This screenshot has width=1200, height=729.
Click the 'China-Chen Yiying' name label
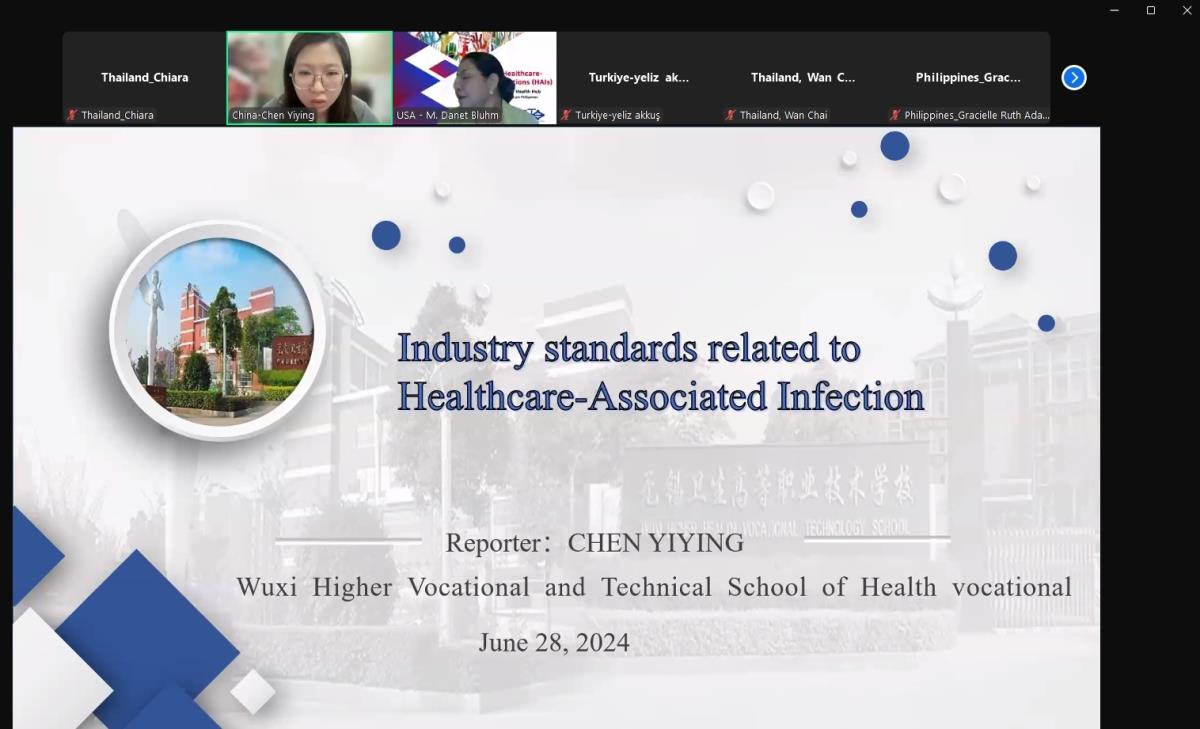tap(273, 115)
